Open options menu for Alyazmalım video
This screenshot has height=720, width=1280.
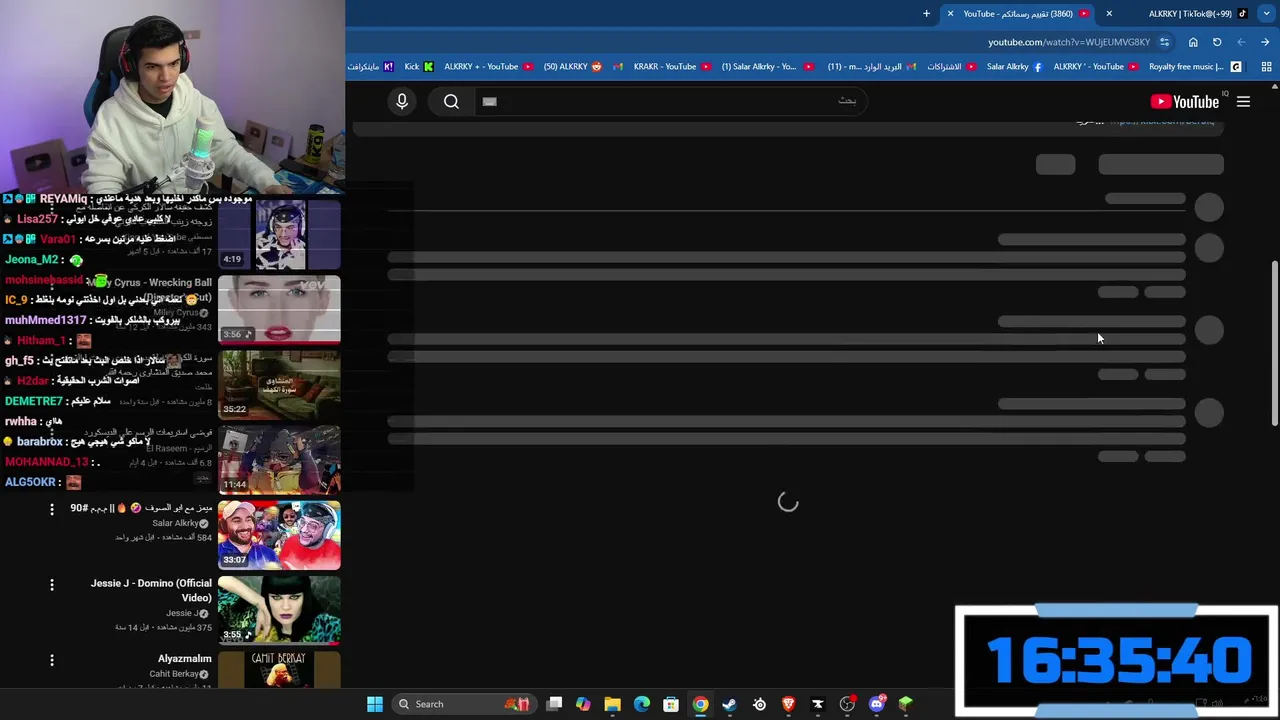[52, 659]
